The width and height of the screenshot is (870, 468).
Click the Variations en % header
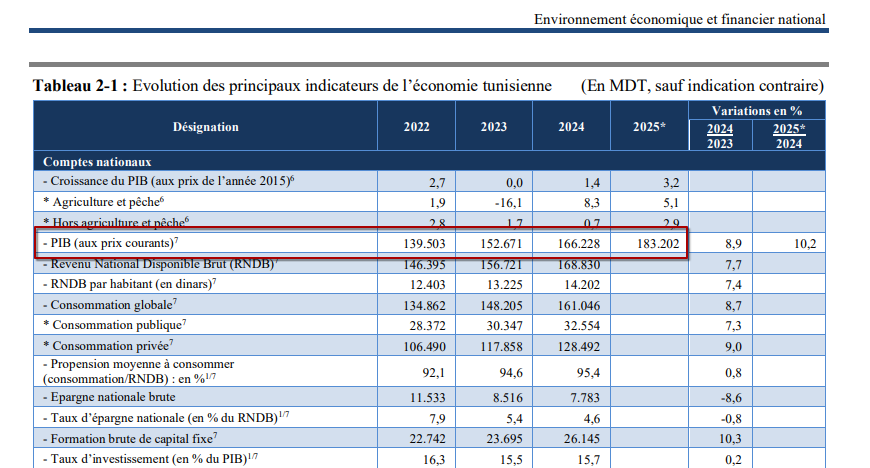[x=758, y=110]
